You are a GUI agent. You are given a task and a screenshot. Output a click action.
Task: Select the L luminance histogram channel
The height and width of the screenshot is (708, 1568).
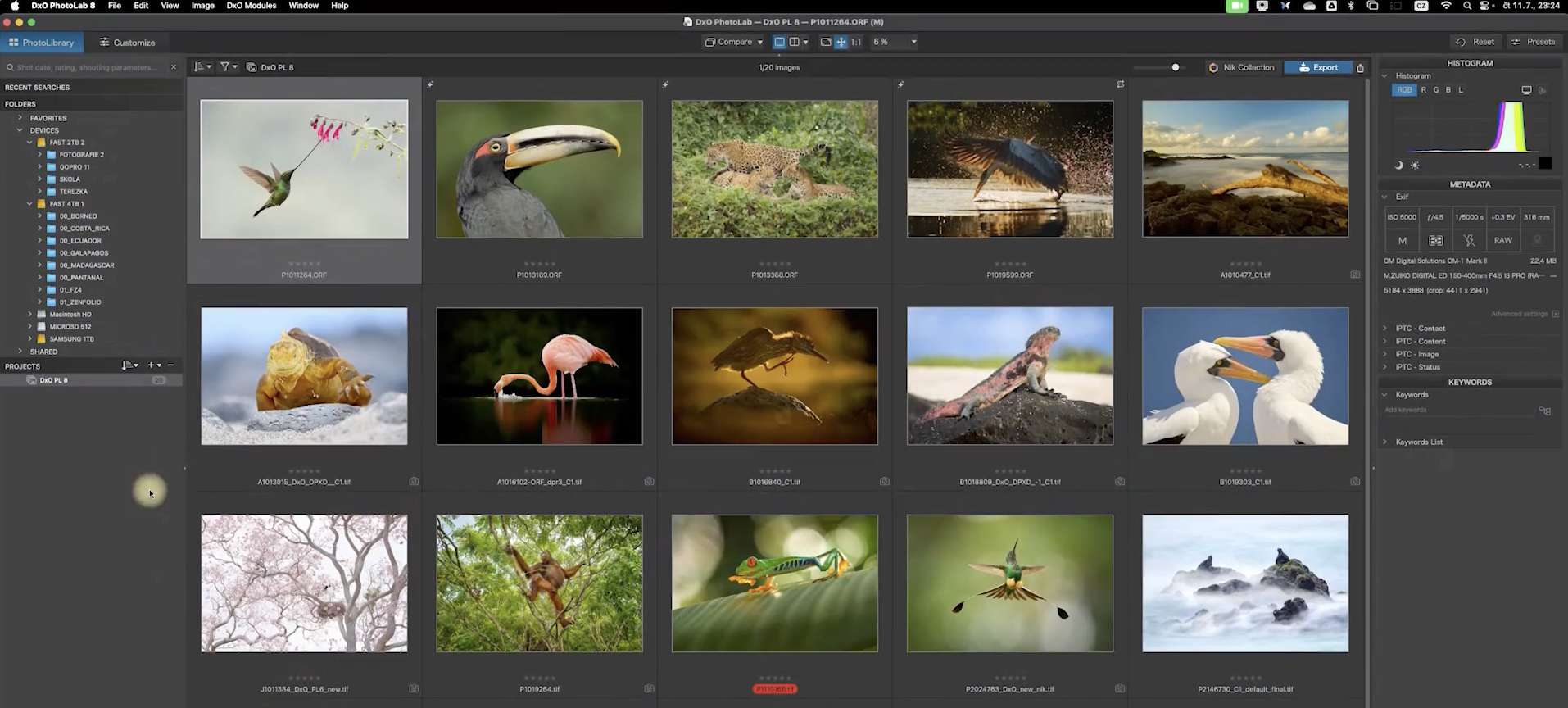click(1461, 90)
